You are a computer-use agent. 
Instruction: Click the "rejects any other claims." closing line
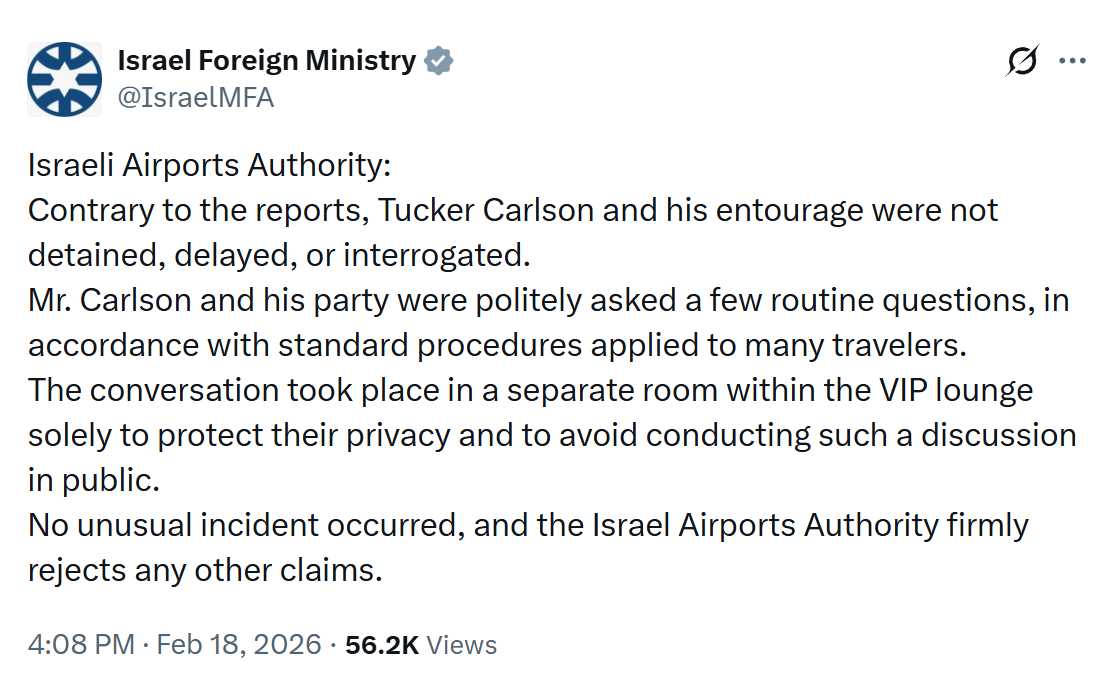pos(206,570)
